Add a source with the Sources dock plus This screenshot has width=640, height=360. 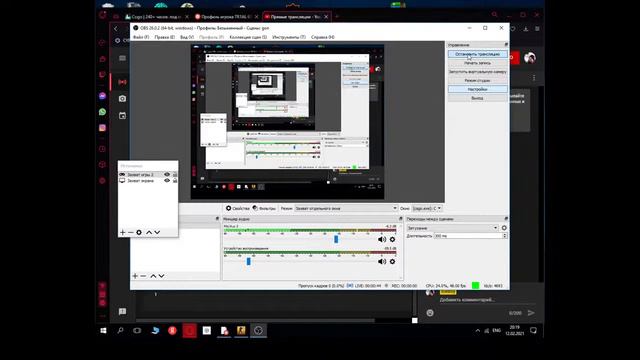tap(122, 232)
